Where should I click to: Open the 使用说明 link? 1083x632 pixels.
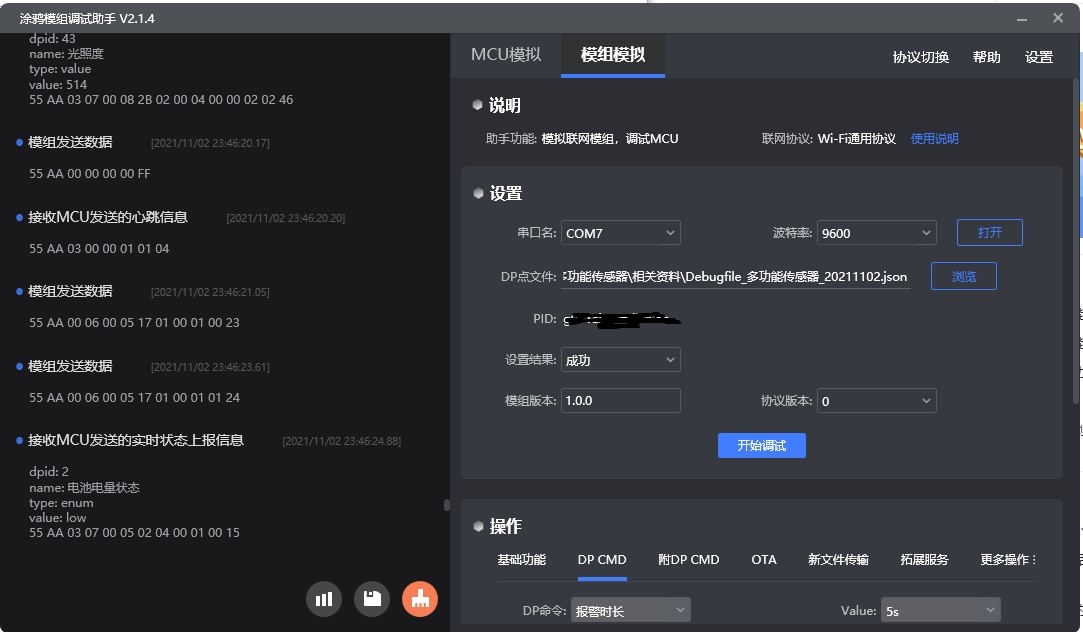934,139
